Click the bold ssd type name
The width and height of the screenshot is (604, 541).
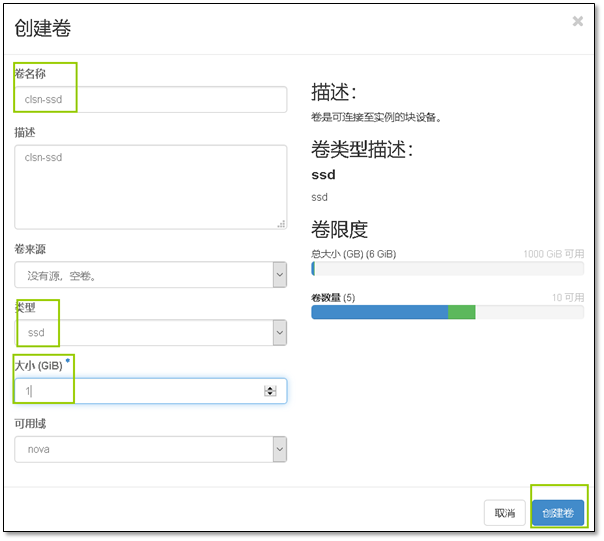[323, 175]
